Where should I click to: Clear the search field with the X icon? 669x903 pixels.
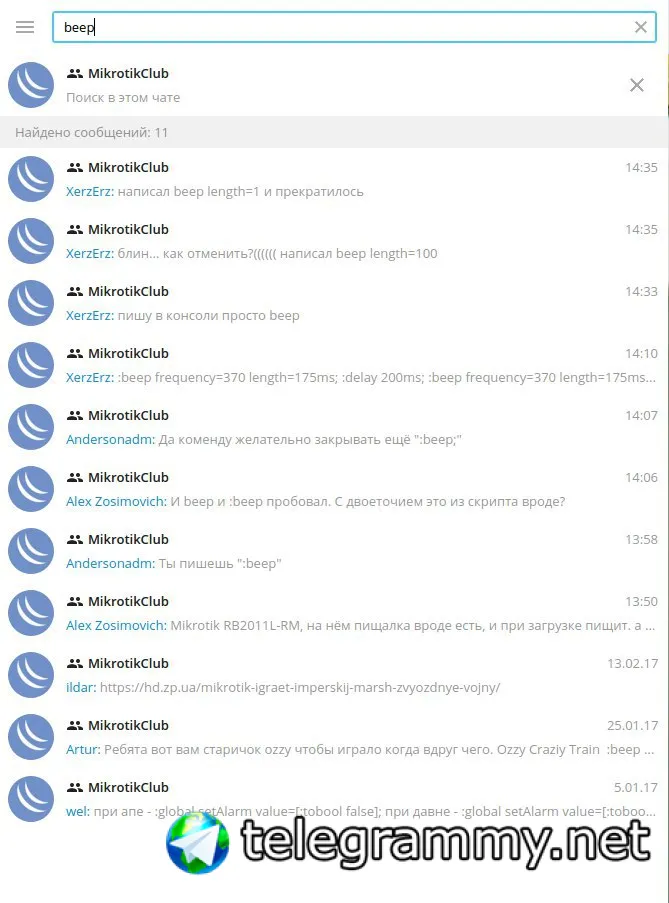[x=640, y=27]
